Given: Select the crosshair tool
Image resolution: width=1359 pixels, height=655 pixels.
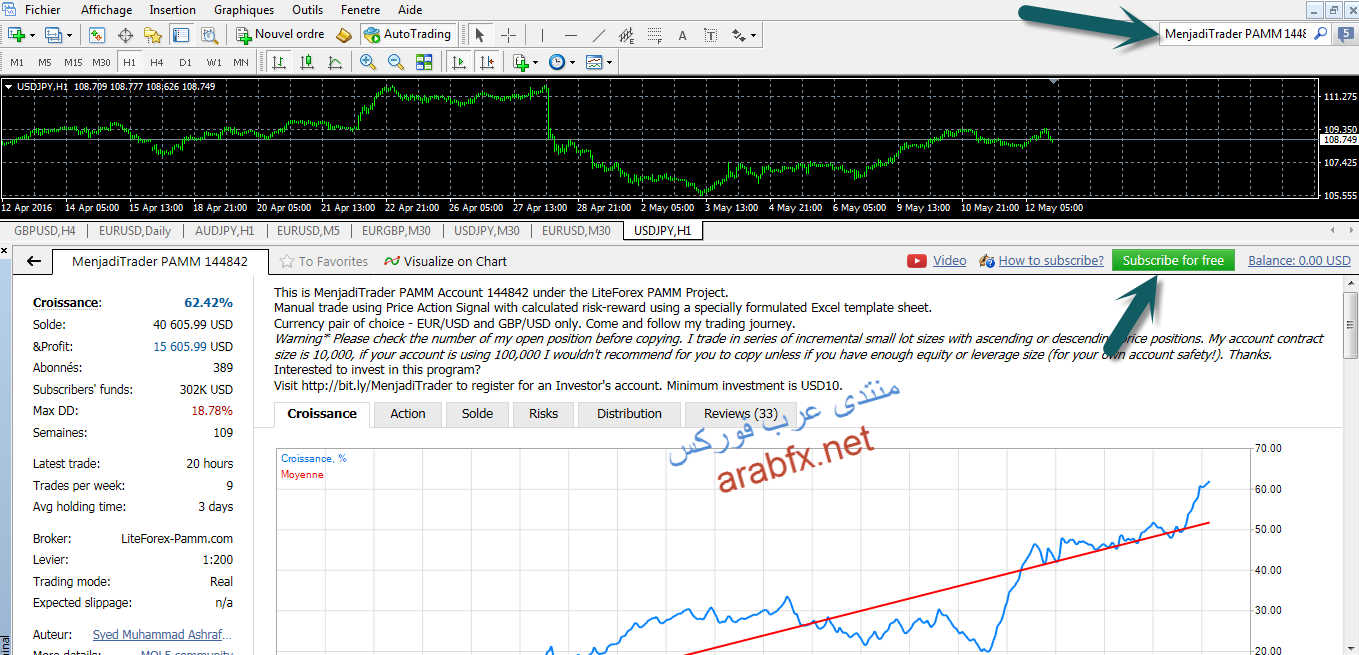Looking at the screenshot, I should (x=508, y=35).
